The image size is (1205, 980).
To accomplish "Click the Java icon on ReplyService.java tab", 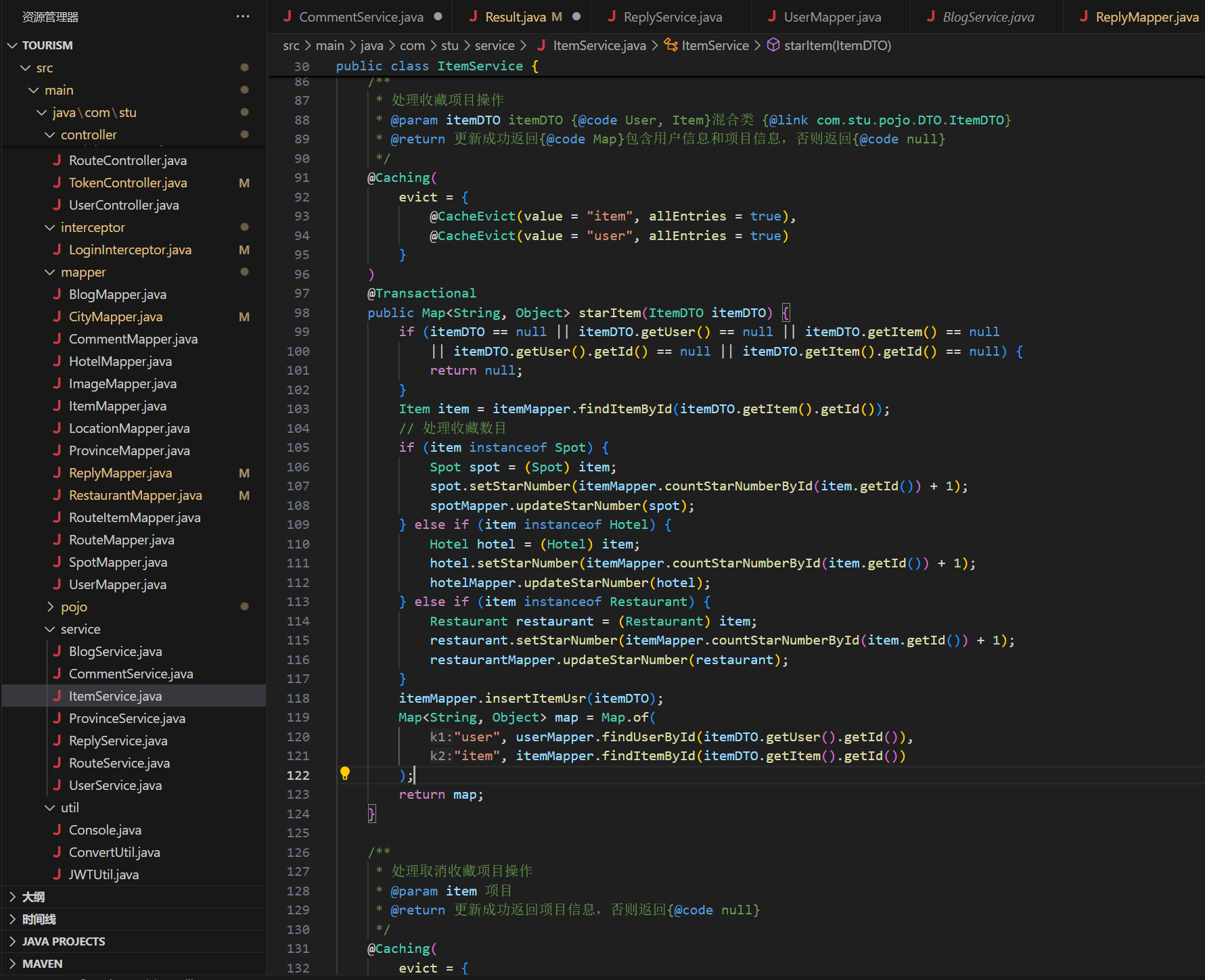I will point(612,17).
